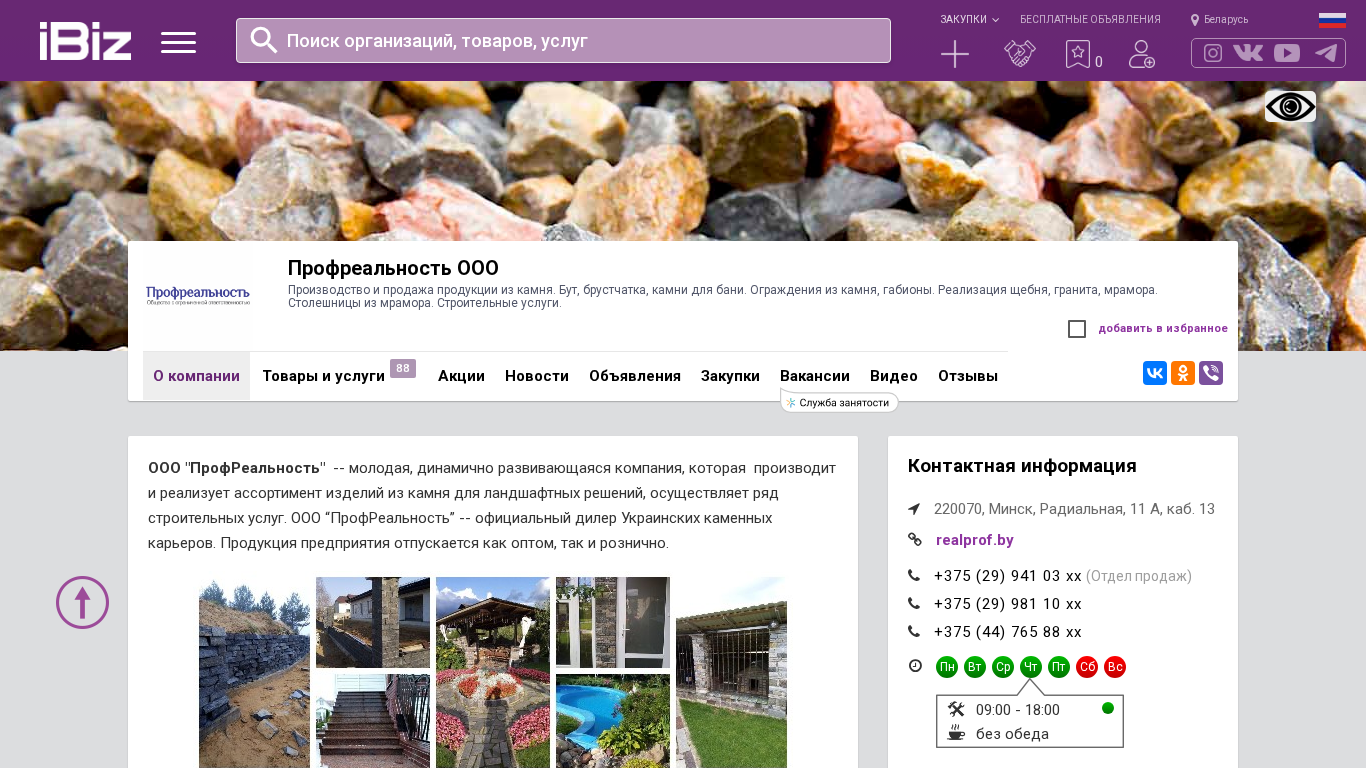Image resolution: width=1366 pixels, height=768 pixels.
Task: Open the Новости tab
Action: pyautogui.click(x=537, y=376)
